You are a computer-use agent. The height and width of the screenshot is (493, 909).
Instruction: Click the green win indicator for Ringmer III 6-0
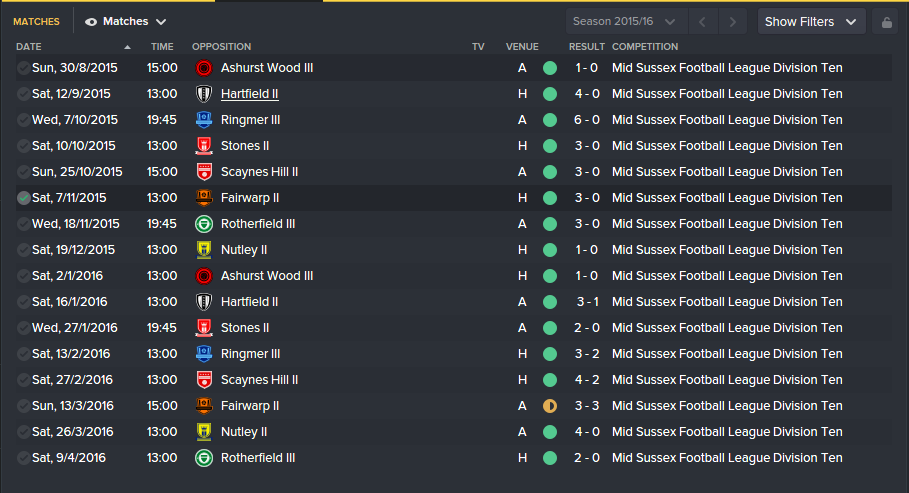[x=550, y=120]
